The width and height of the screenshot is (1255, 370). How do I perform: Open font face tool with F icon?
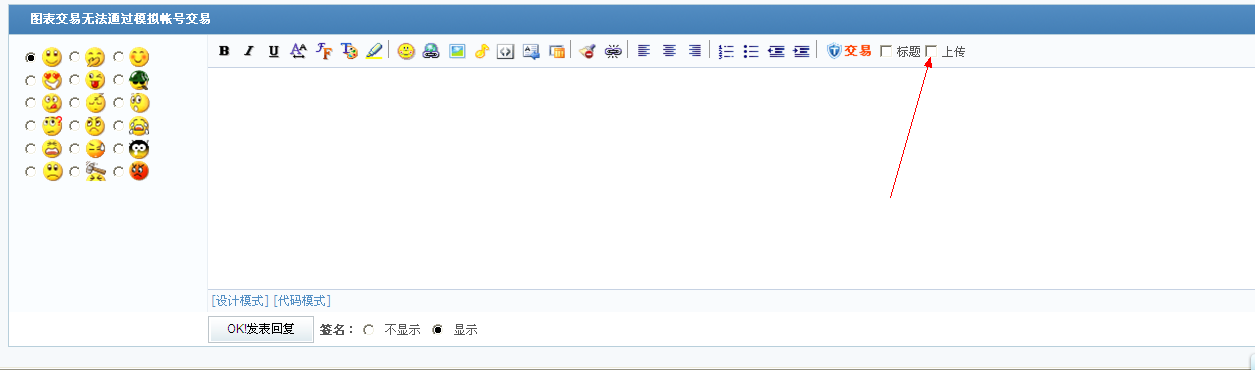pyautogui.click(x=324, y=51)
